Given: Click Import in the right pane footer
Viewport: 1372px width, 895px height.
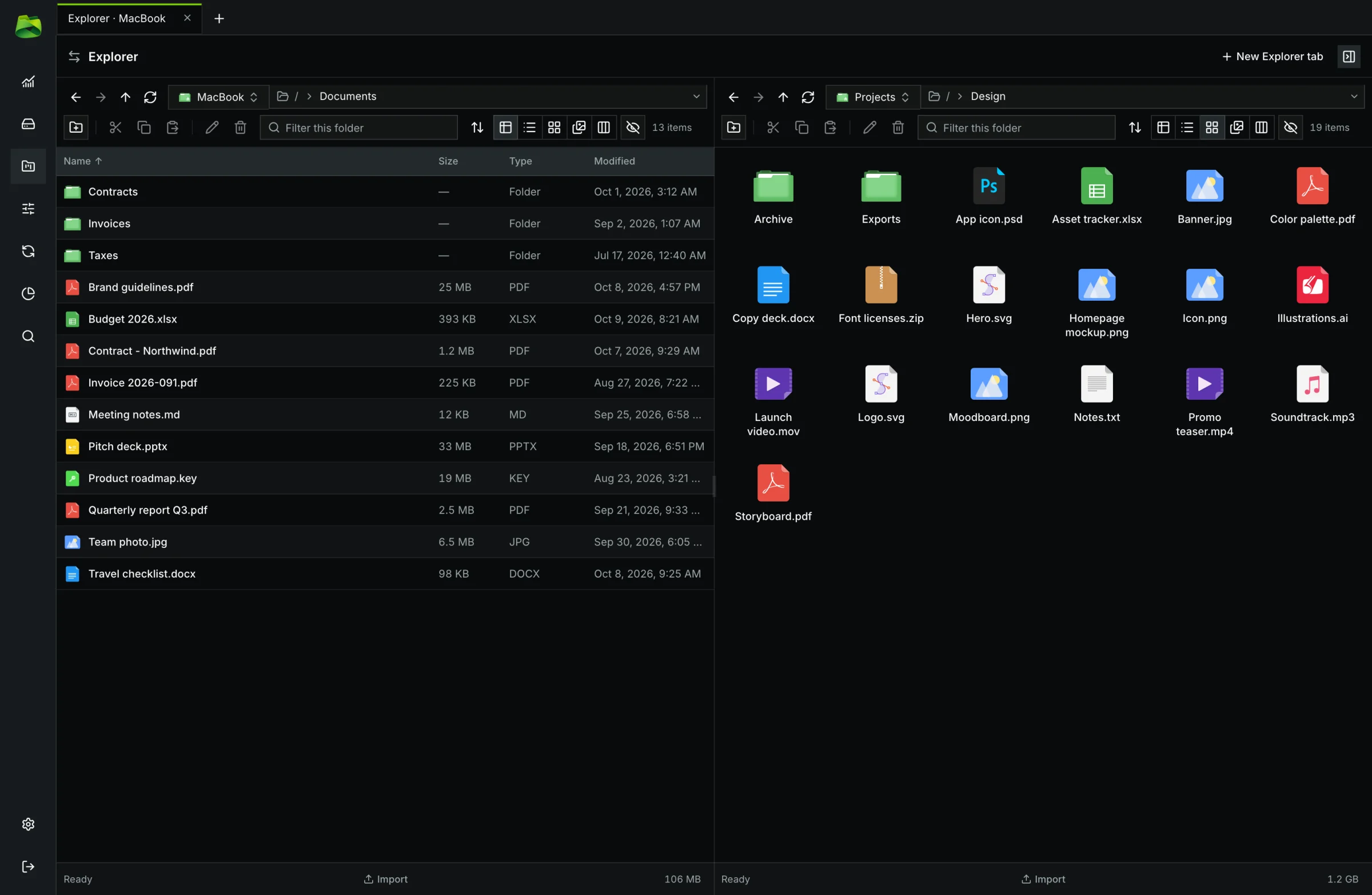Looking at the screenshot, I should click(x=1043, y=880).
